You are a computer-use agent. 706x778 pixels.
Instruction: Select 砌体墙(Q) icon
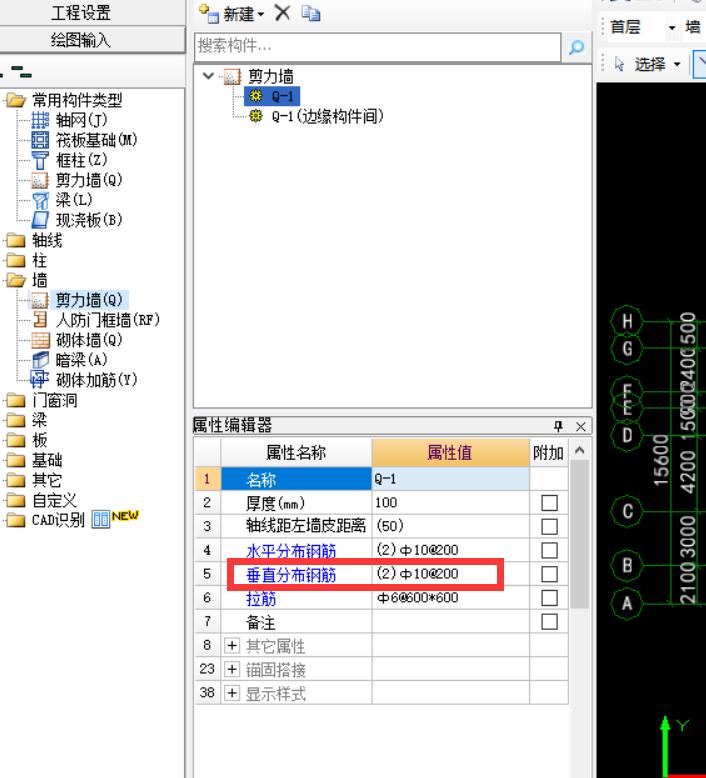(40, 340)
